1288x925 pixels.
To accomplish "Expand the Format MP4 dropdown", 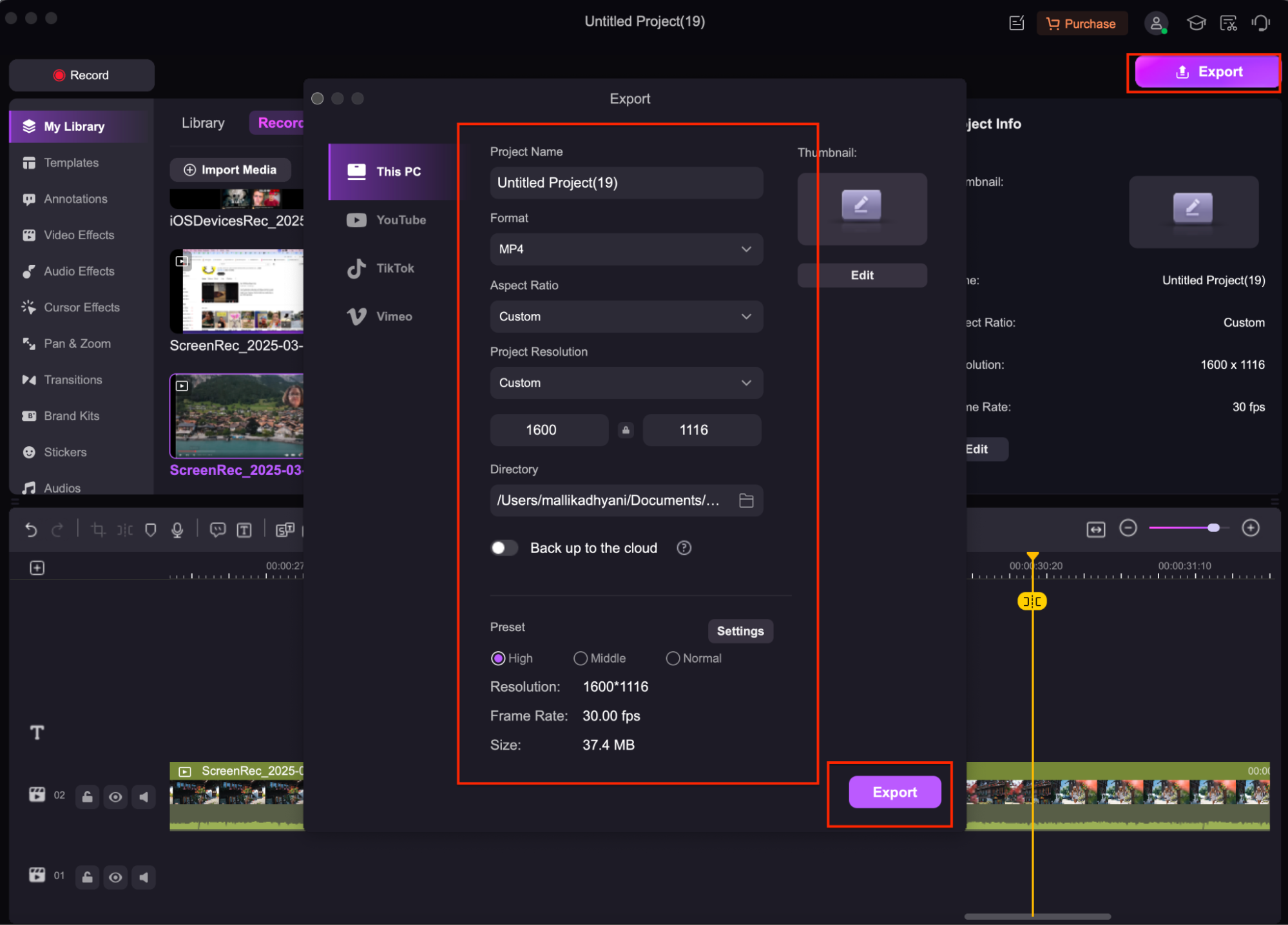I will tap(626, 249).
